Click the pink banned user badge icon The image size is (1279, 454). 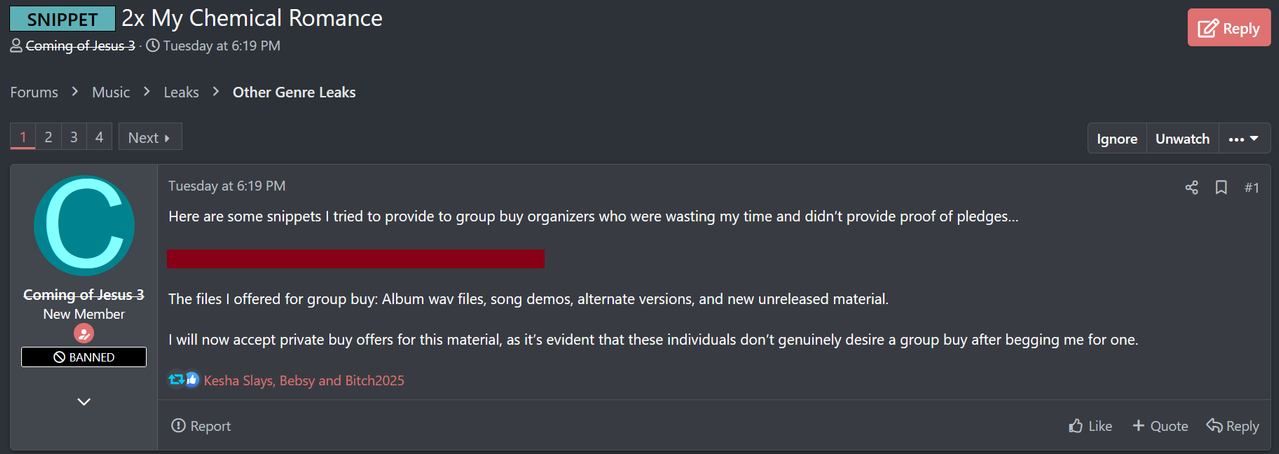click(x=84, y=335)
